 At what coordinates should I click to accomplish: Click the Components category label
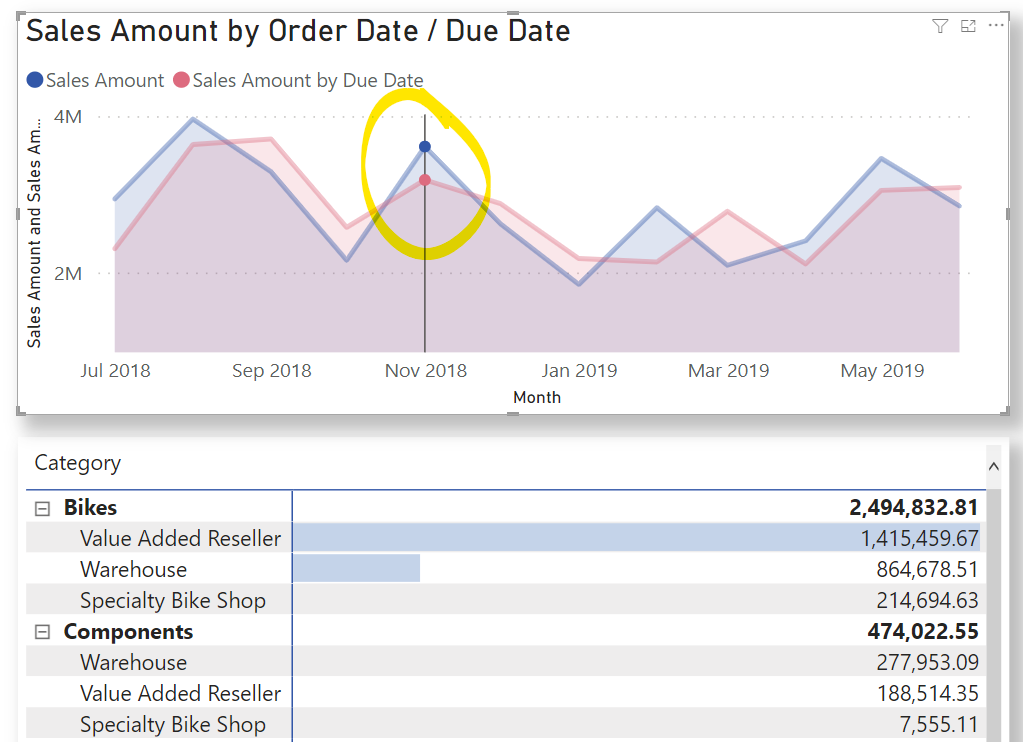point(129,632)
